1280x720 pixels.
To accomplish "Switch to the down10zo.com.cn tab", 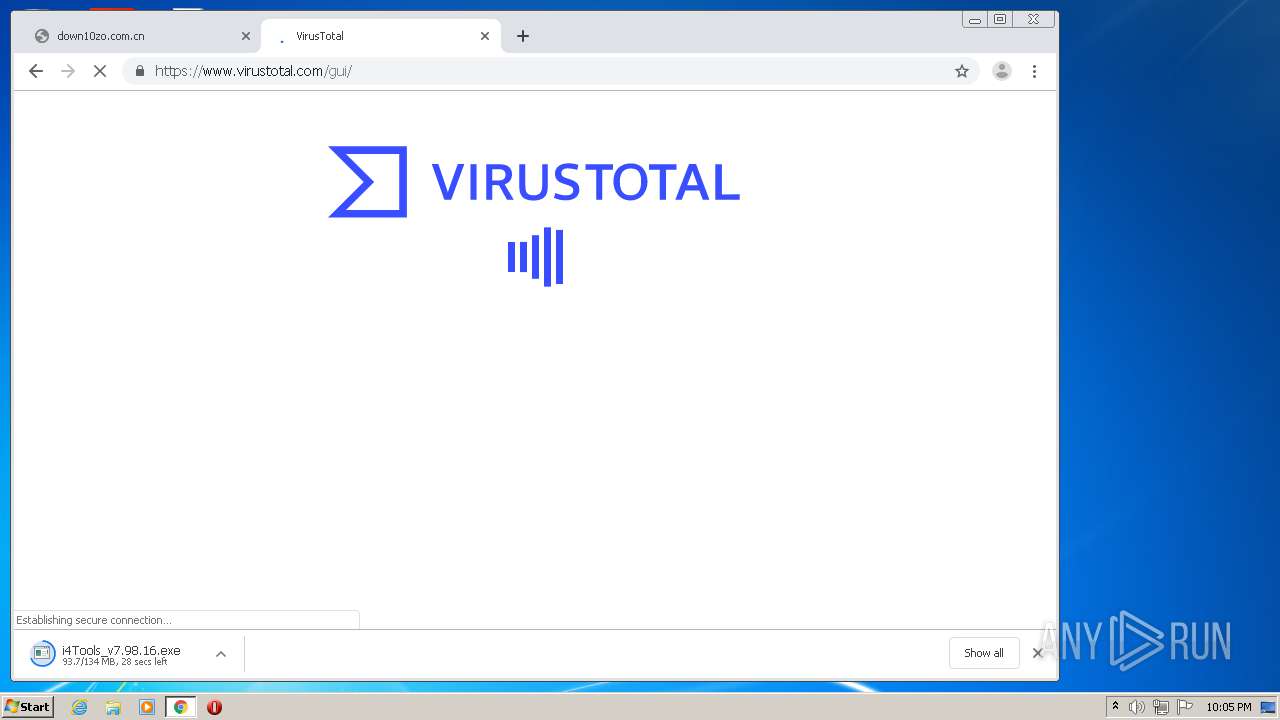I will click(140, 36).
